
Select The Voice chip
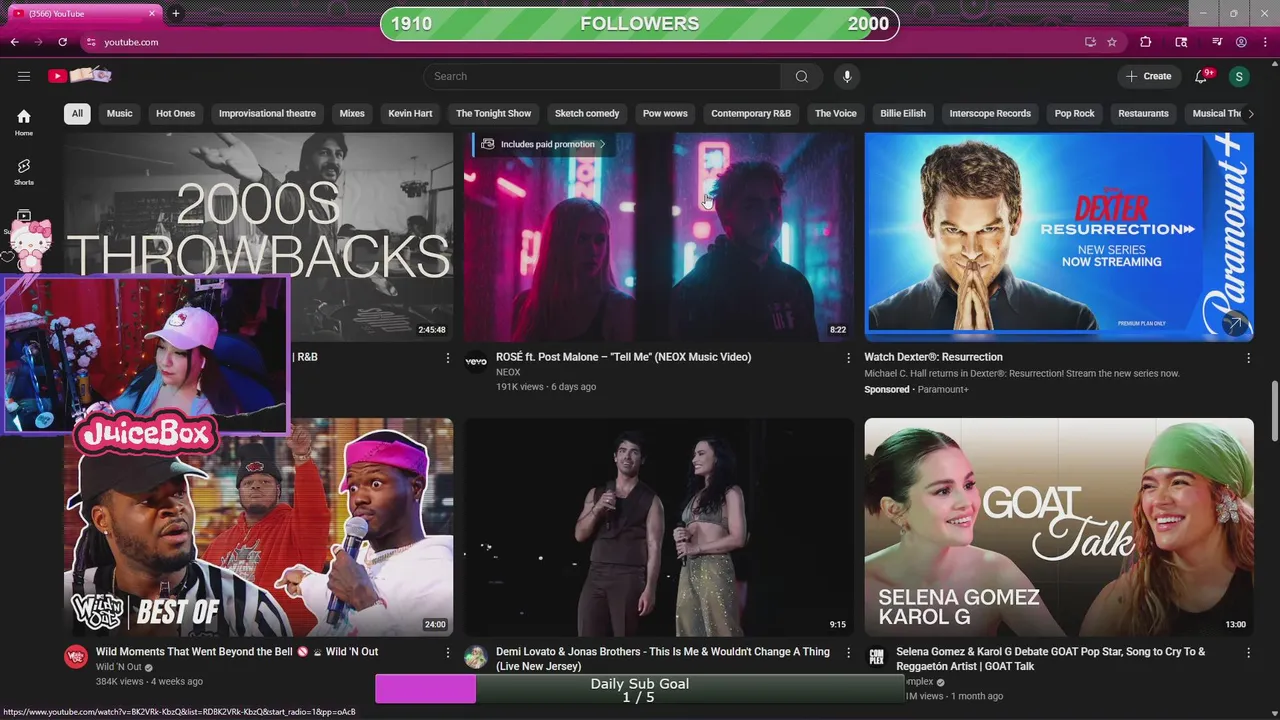836,113
